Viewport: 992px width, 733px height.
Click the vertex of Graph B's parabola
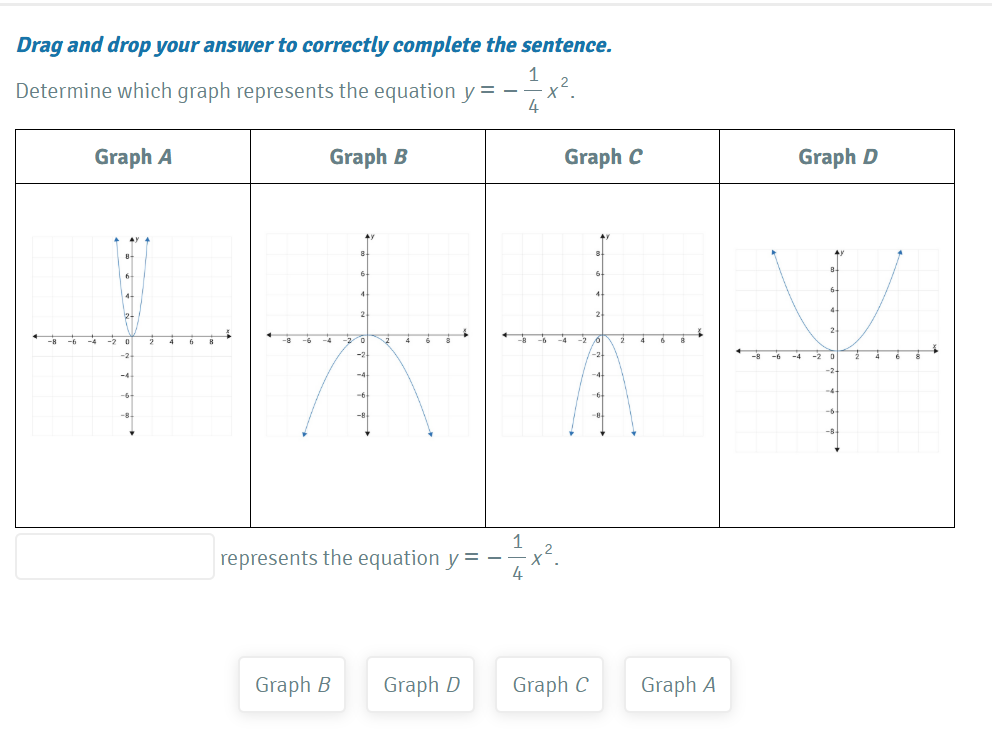(x=368, y=335)
